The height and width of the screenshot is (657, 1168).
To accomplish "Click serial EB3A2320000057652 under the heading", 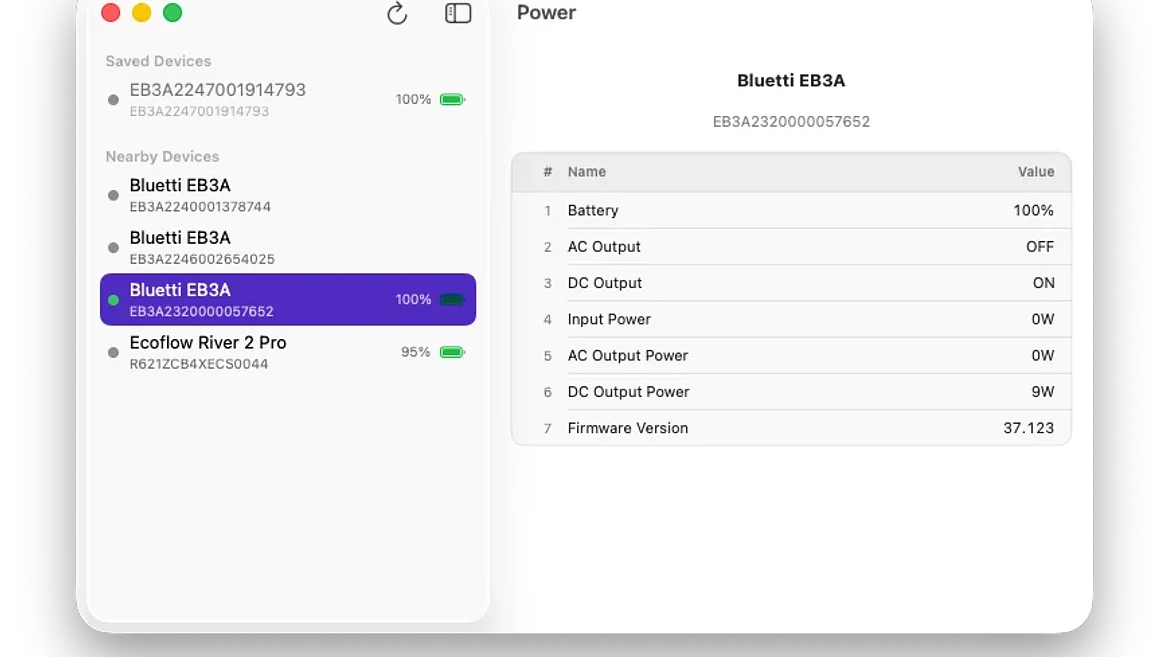I will [791, 121].
